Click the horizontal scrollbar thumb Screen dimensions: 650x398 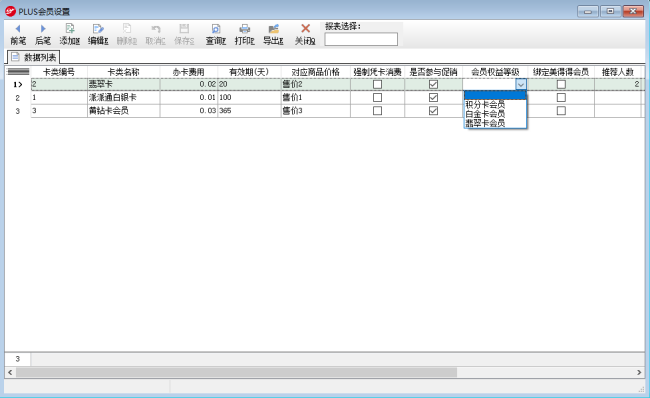pyautogui.click(x=236, y=372)
